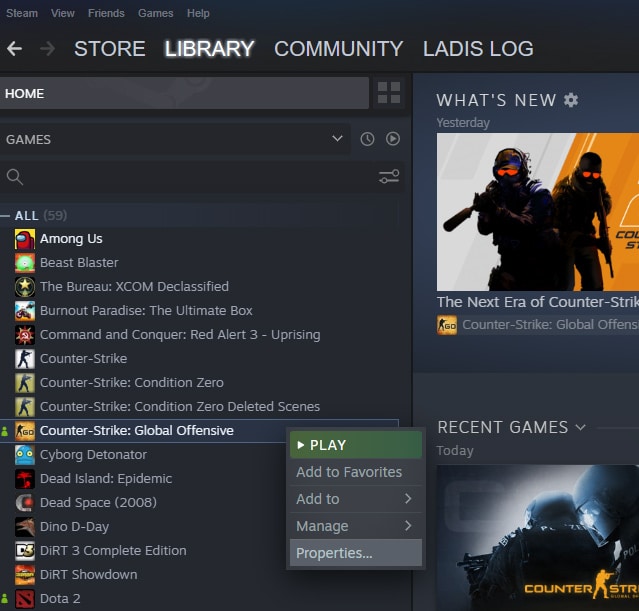Image resolution: width=639 pixels, height=611 pixels.
Task: Click the ready-to-play filter icon
Action: (x=393, y=139)
